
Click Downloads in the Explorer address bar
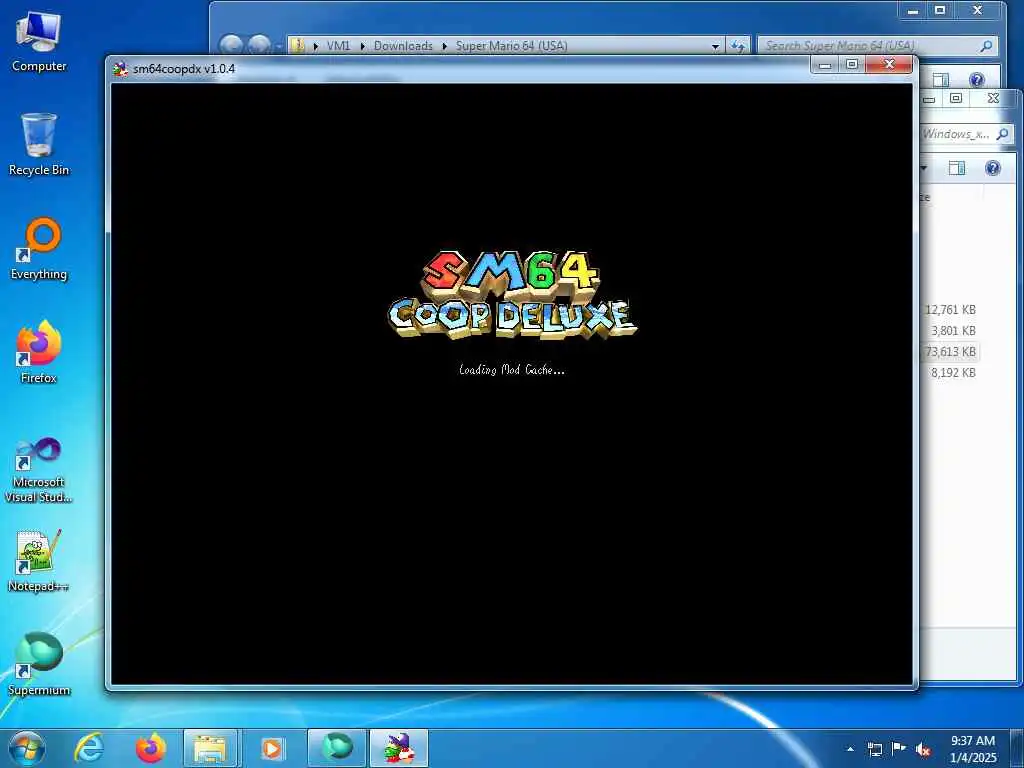pyautogui.click(x=403, y=46)
